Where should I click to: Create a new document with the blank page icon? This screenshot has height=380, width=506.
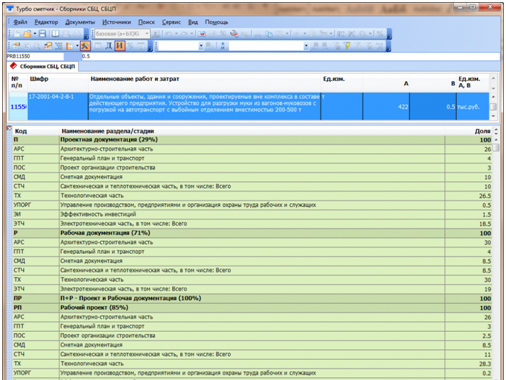coord(17,34)
